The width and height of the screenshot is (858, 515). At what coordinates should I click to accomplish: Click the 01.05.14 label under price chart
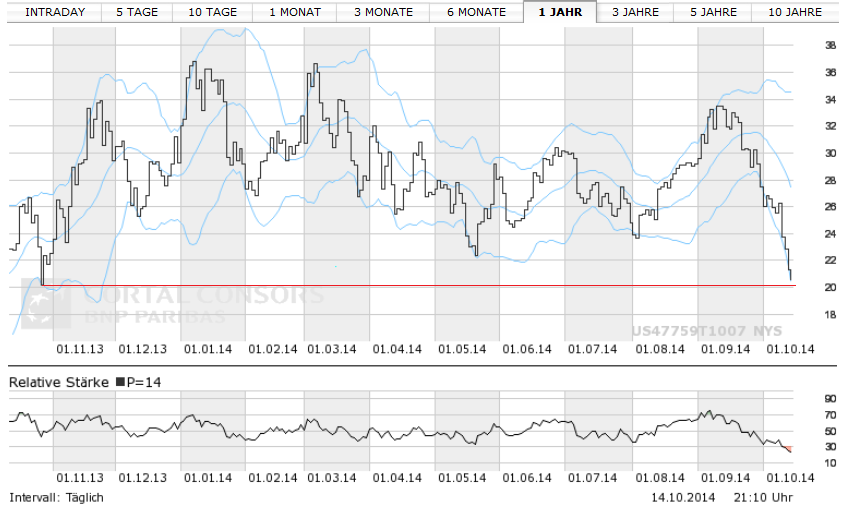[x=462, y=349]
